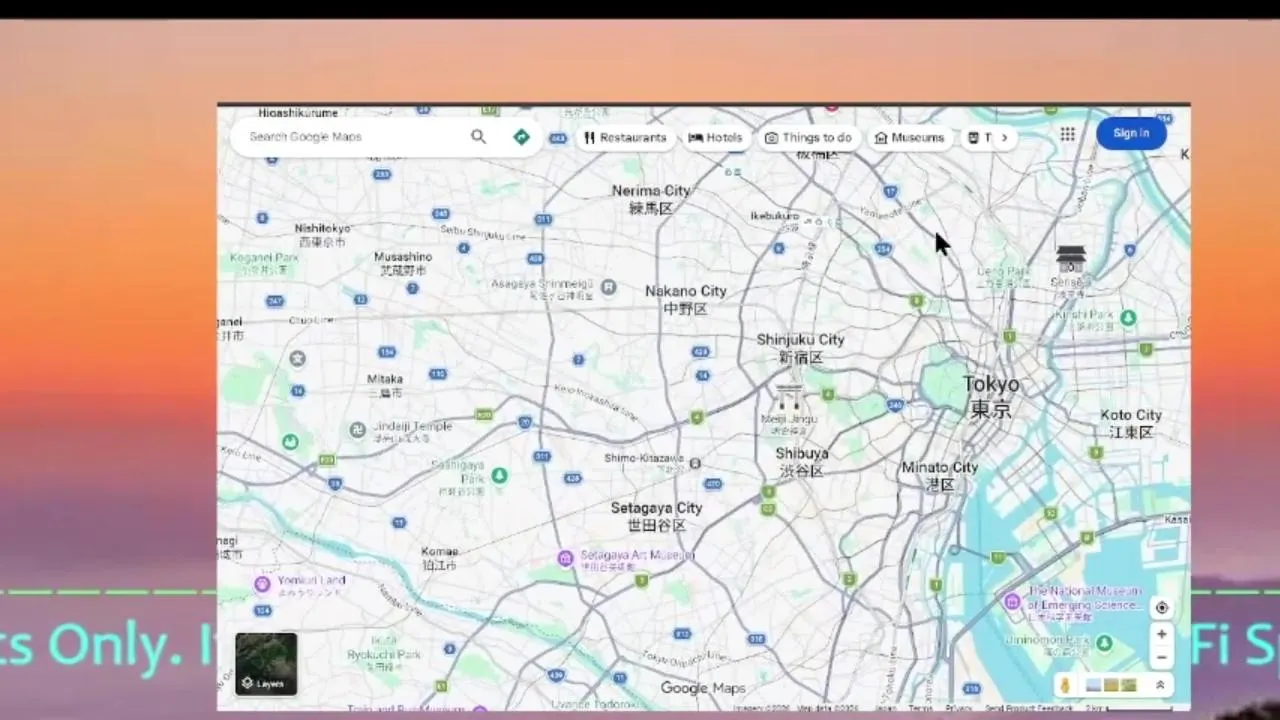
Task: Zoom in with the plus button
Action: 1161,634
